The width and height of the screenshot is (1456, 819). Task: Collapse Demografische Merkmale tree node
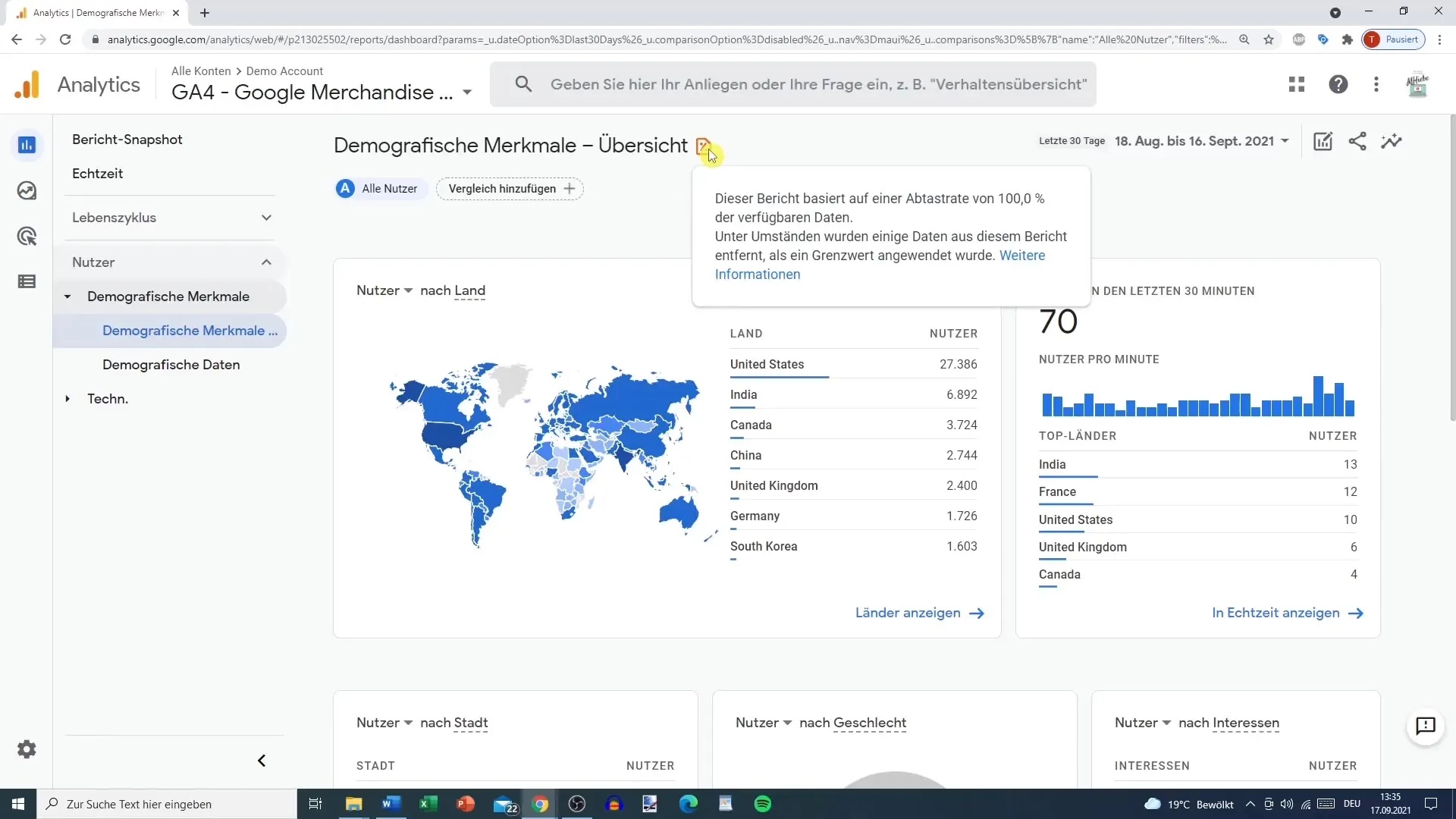(67, 297)
